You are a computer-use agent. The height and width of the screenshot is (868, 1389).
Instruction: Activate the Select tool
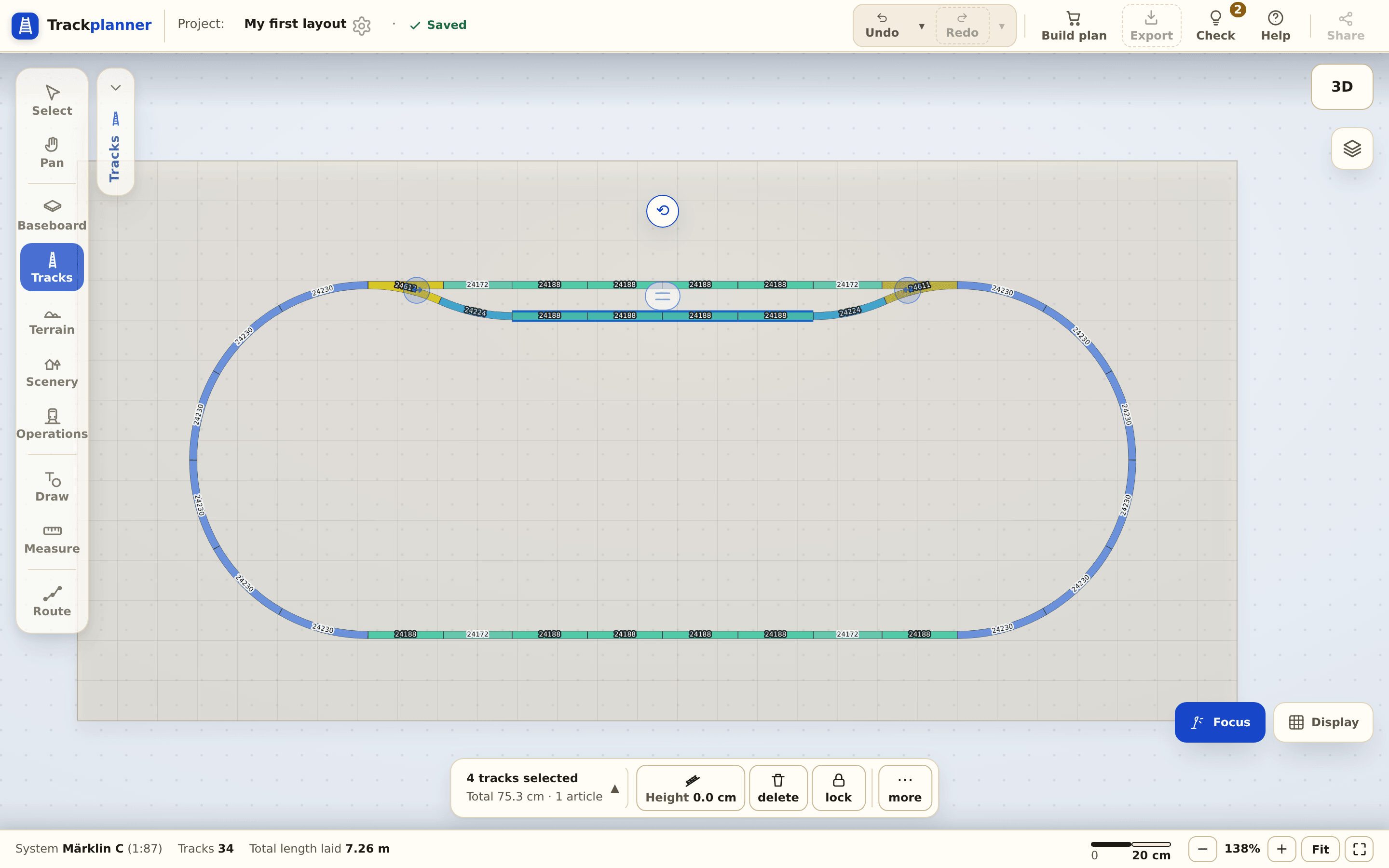tap(52, 100)
